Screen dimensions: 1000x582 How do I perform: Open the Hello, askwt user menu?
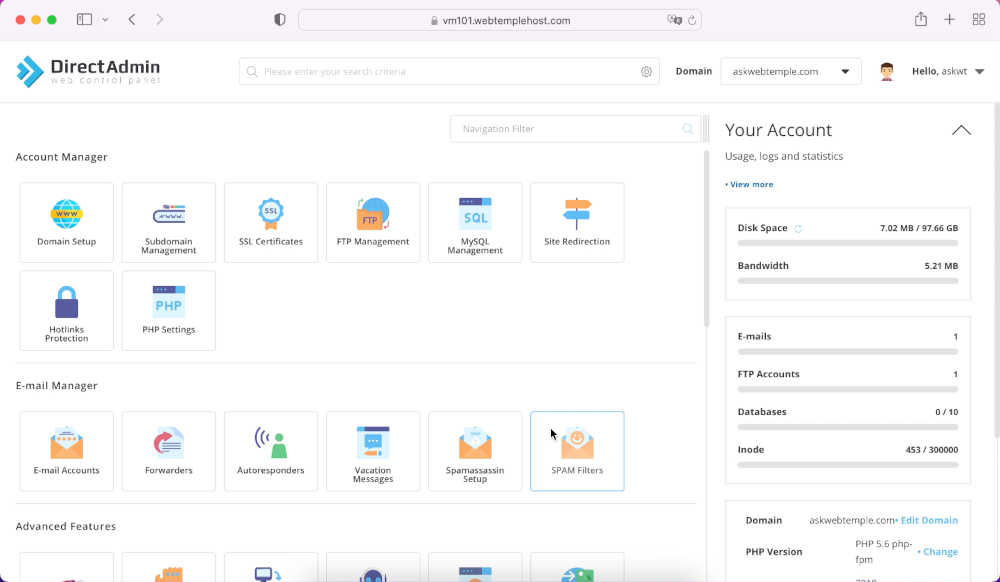click(948, 71)
